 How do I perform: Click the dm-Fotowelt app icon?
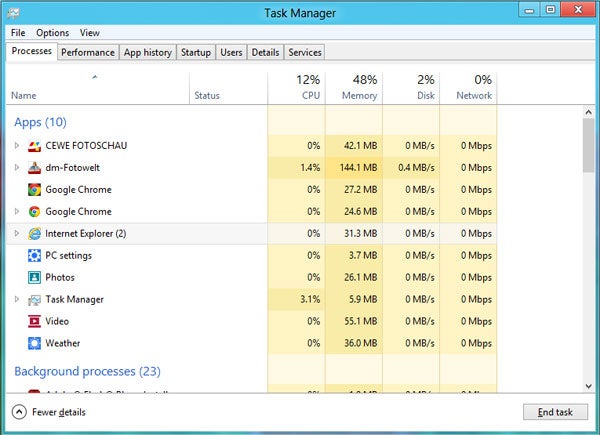coord(34,168)
